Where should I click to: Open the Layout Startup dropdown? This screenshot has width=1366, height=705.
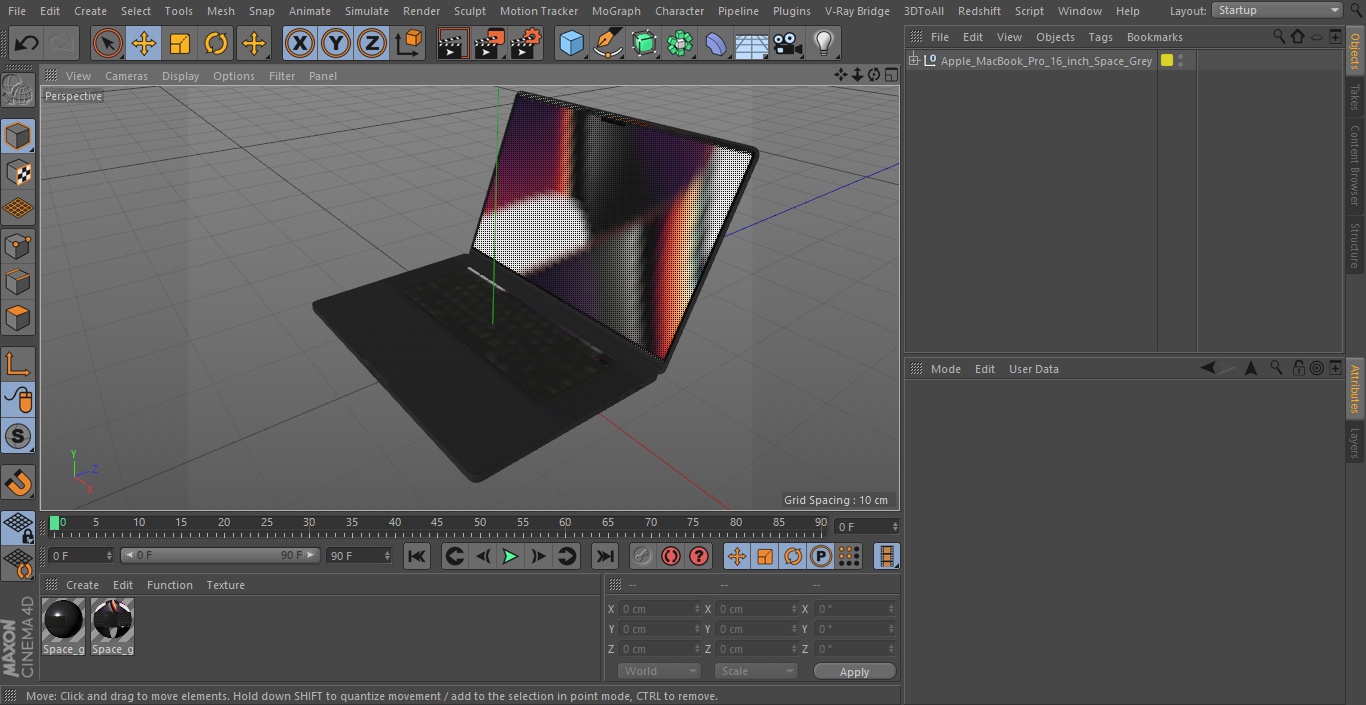coord(1277,10)
